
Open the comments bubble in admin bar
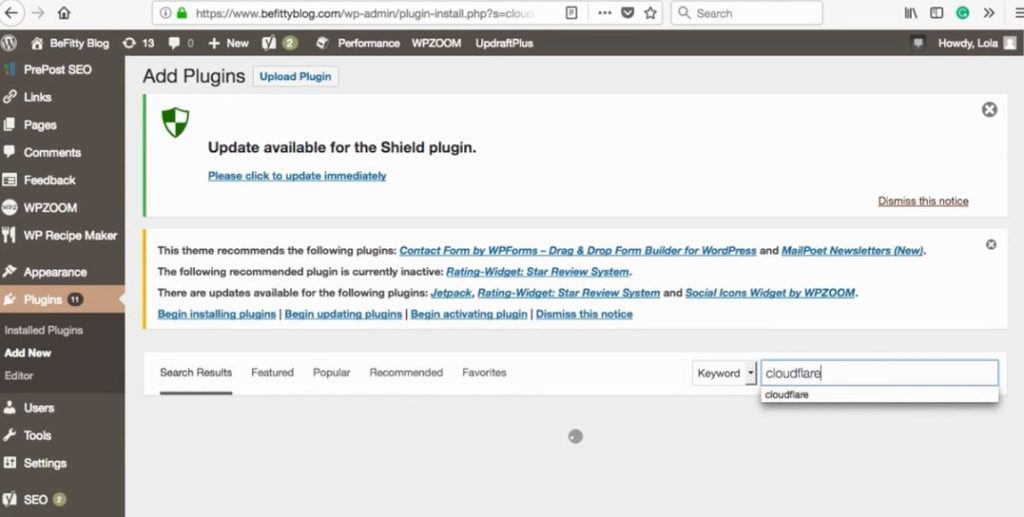[x=181, y=43]
